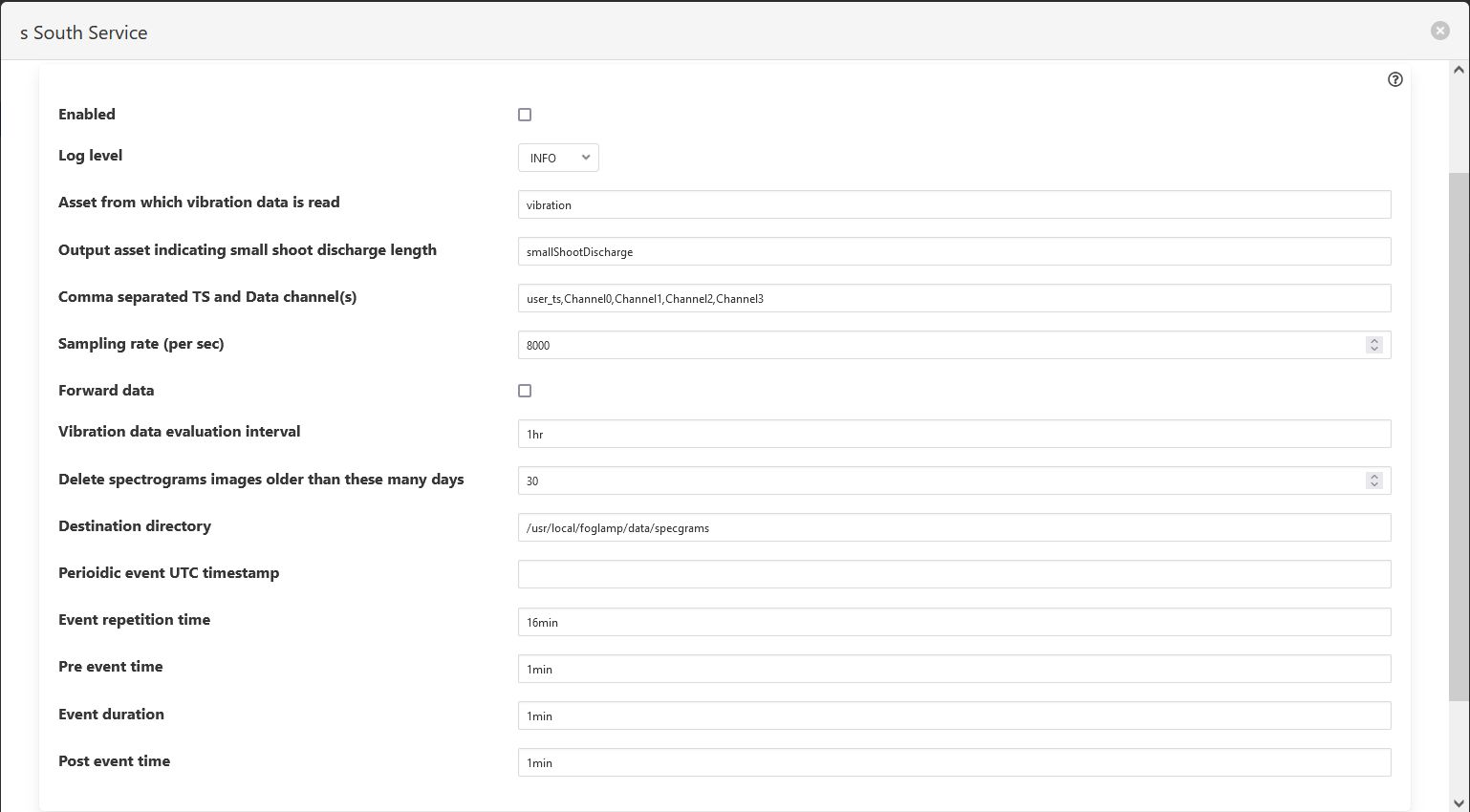This screenshot has width=1470, height=812.
Task: Decrement the delete spectrograms days value
Action: click(x=1374, y=485)
